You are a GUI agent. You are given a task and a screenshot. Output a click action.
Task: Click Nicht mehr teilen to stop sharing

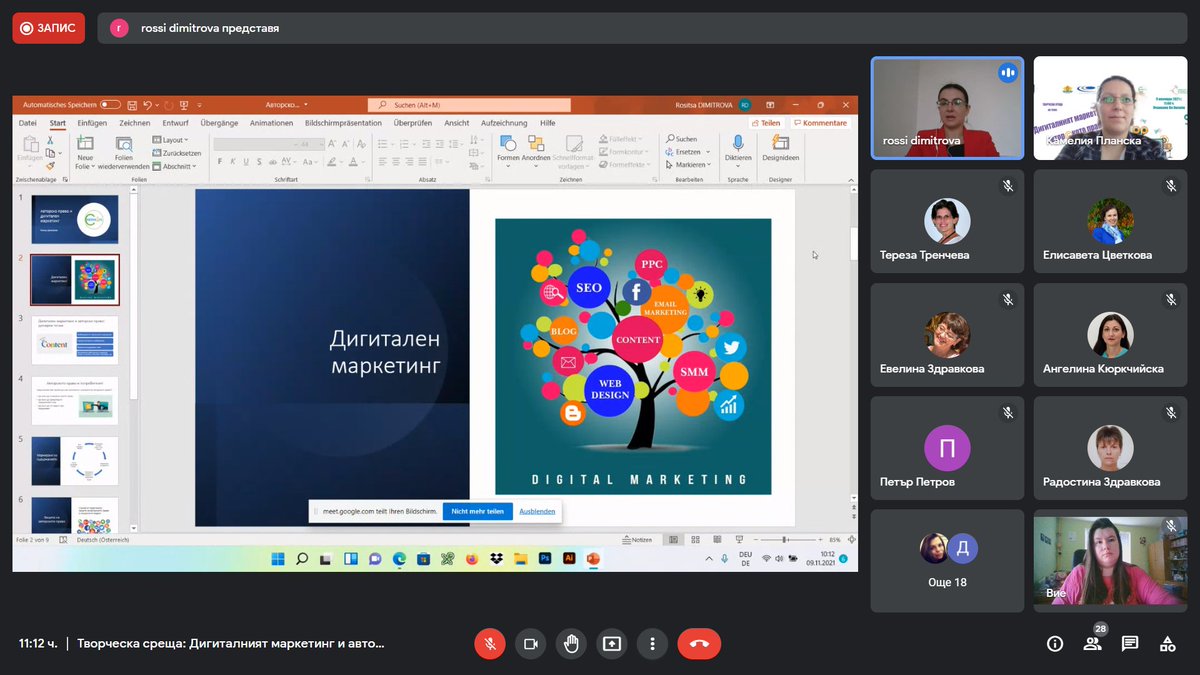point(478,511)
